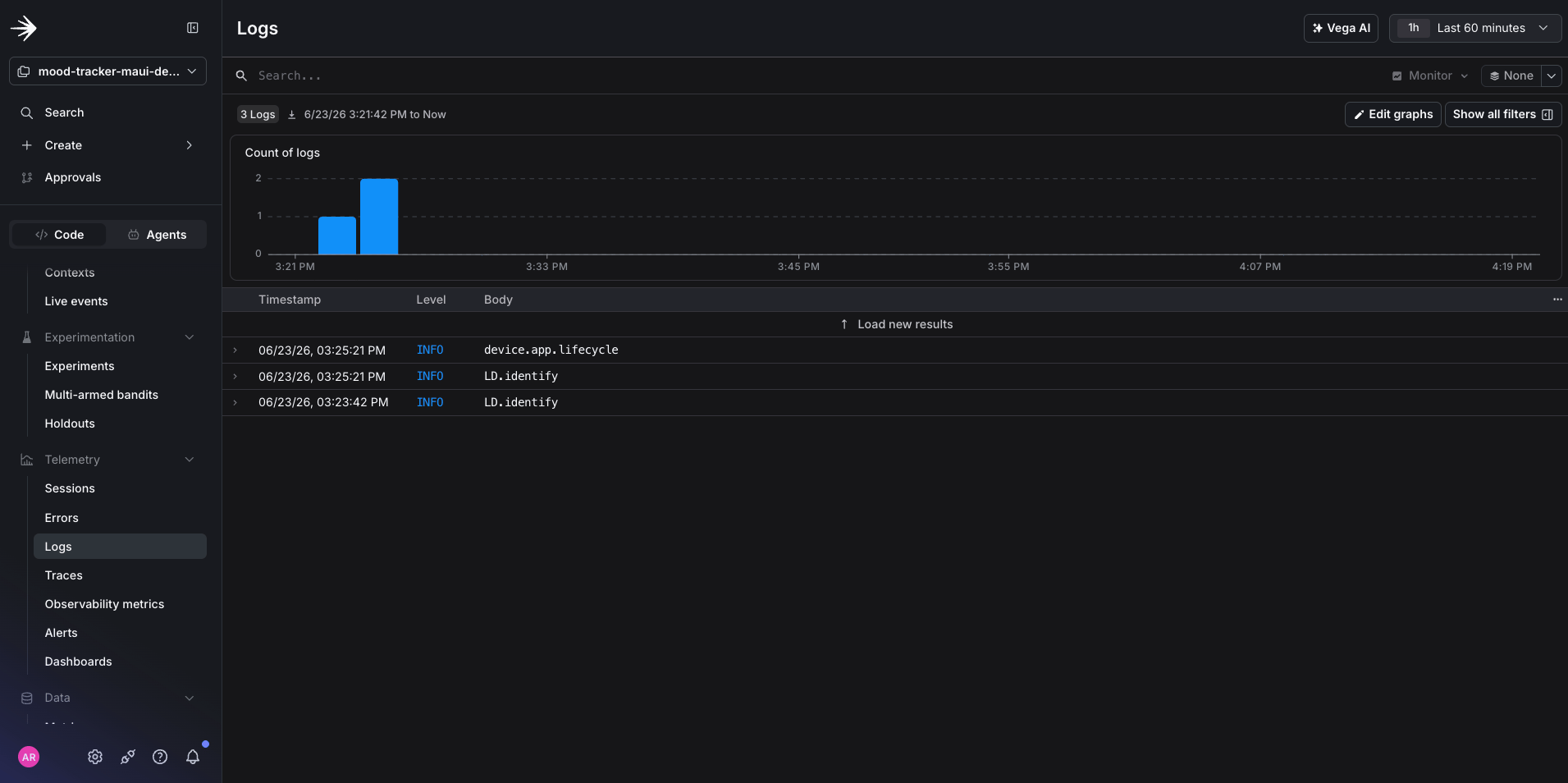This screenshot has width=1568, height=783.
Task: Click the rocket quickstart icon
Action: pyautogui.click(x=128, y=757)
